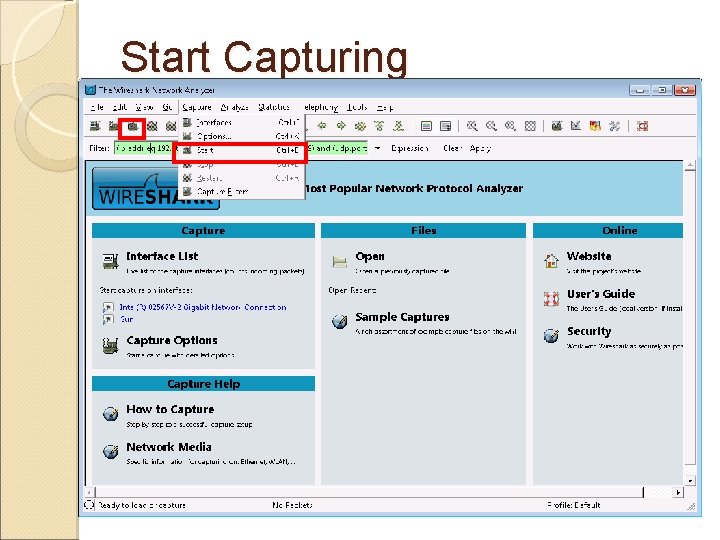
Task: Open the preferences tools toolbar icon
Action: [614, 126]
